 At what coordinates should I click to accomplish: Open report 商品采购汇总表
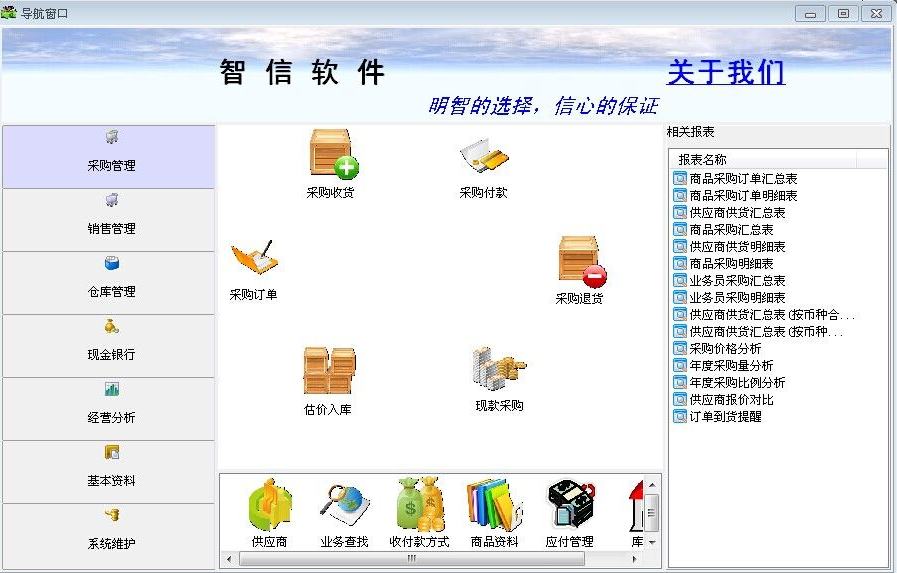pyautogui.click(x=731, y=230)
